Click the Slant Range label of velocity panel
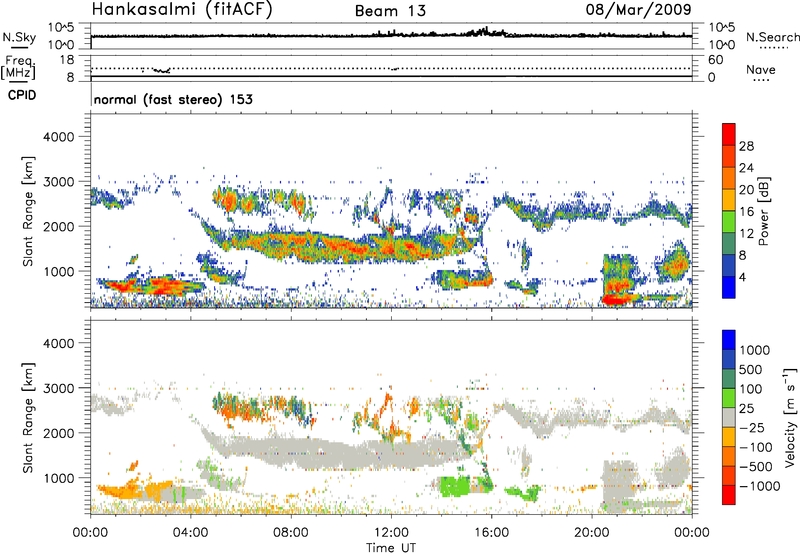800x554 pixels. (x=28, y=417)
